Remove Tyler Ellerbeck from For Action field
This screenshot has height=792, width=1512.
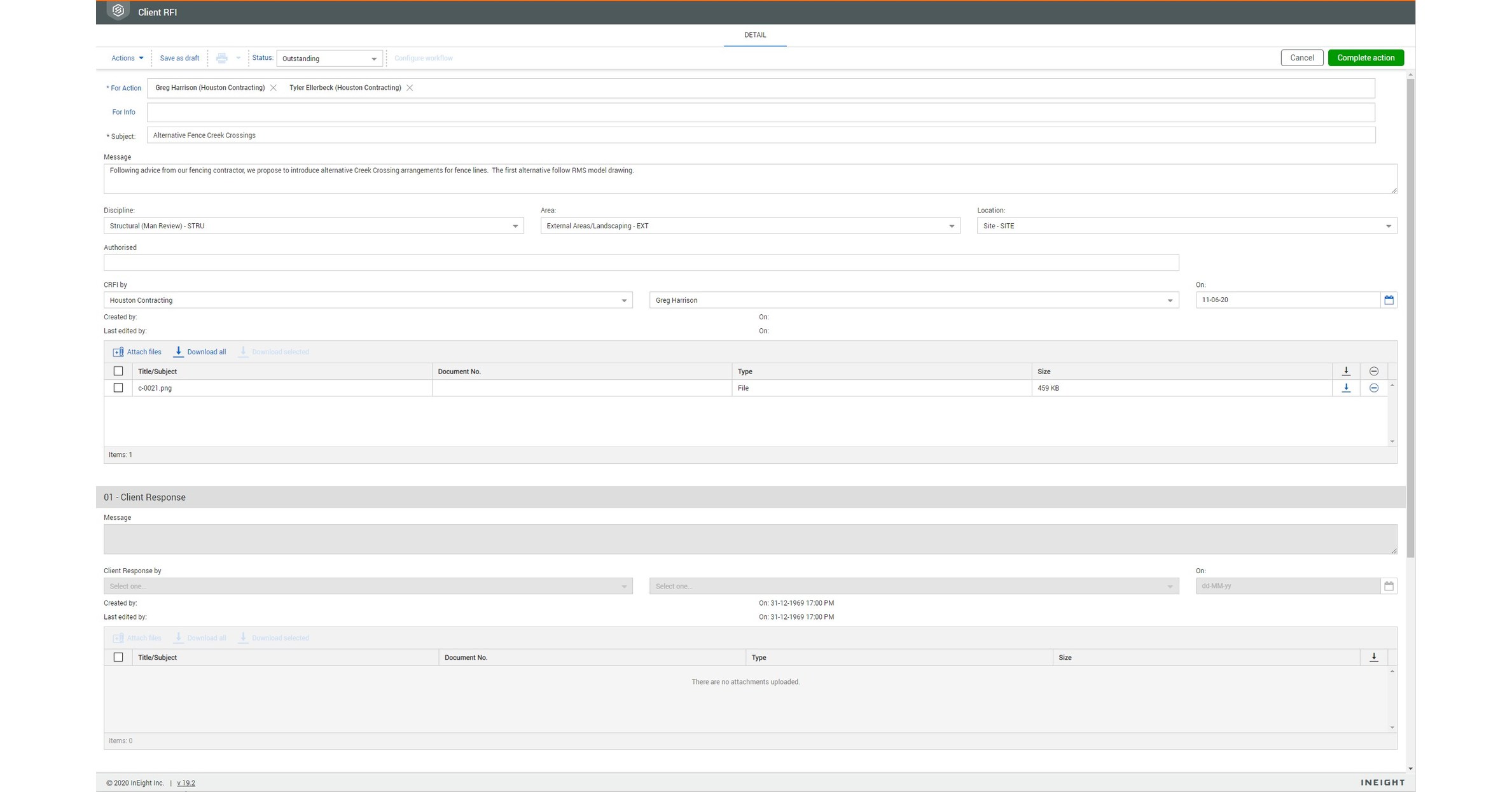click(410, 87)
